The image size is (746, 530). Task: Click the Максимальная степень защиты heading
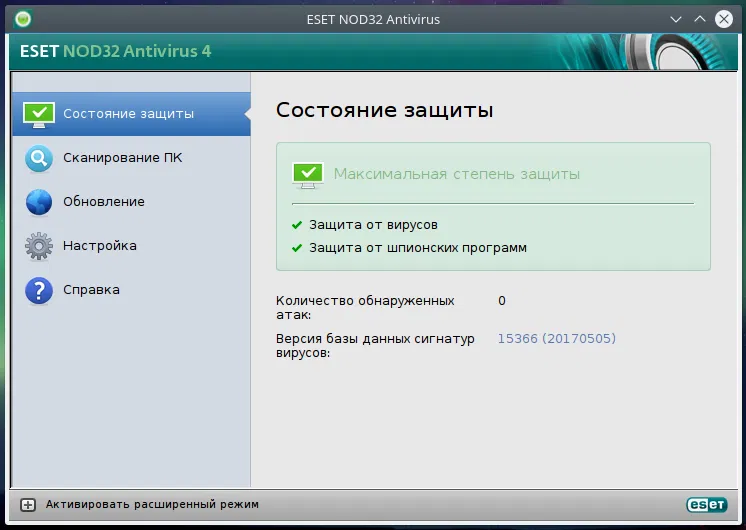[457, 174]
